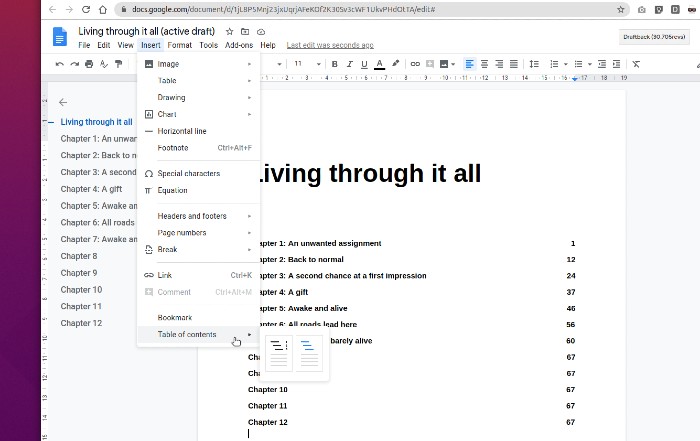
Task: Click the Paint format icon
Action: pyautogui.click(x=118, y=64)
